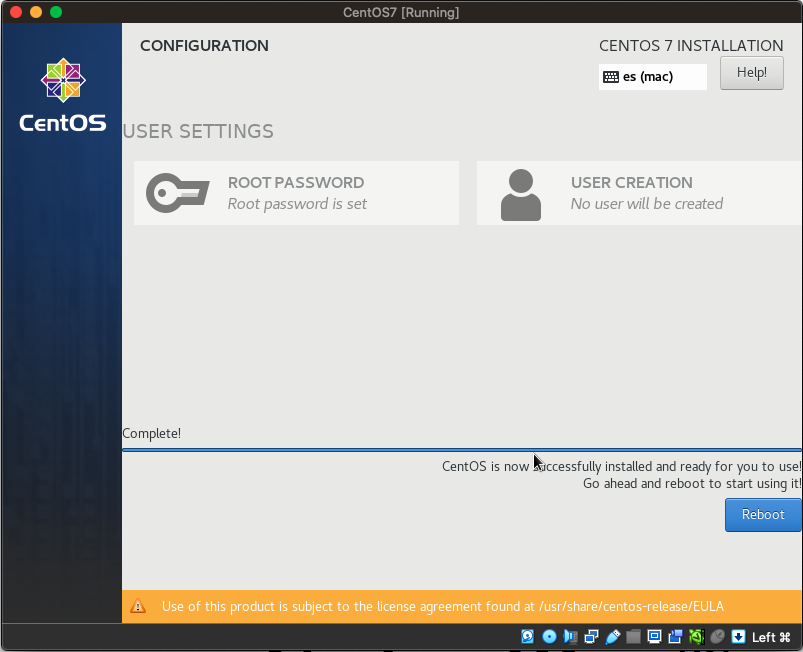Click the shared folders icon in status bar
803x652 pixels.
point(633,637)
